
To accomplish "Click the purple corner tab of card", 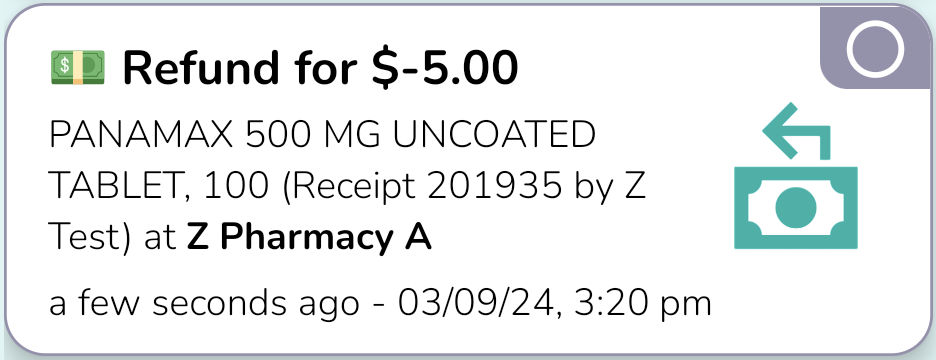I will coord(875,48).
